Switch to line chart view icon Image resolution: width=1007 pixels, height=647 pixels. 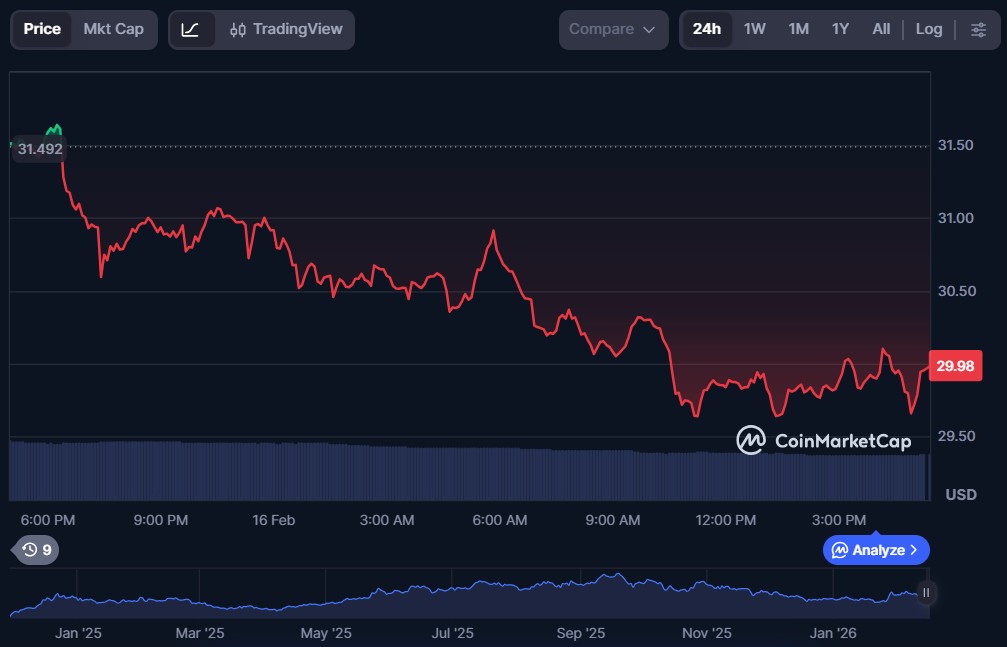click(190, 30)
